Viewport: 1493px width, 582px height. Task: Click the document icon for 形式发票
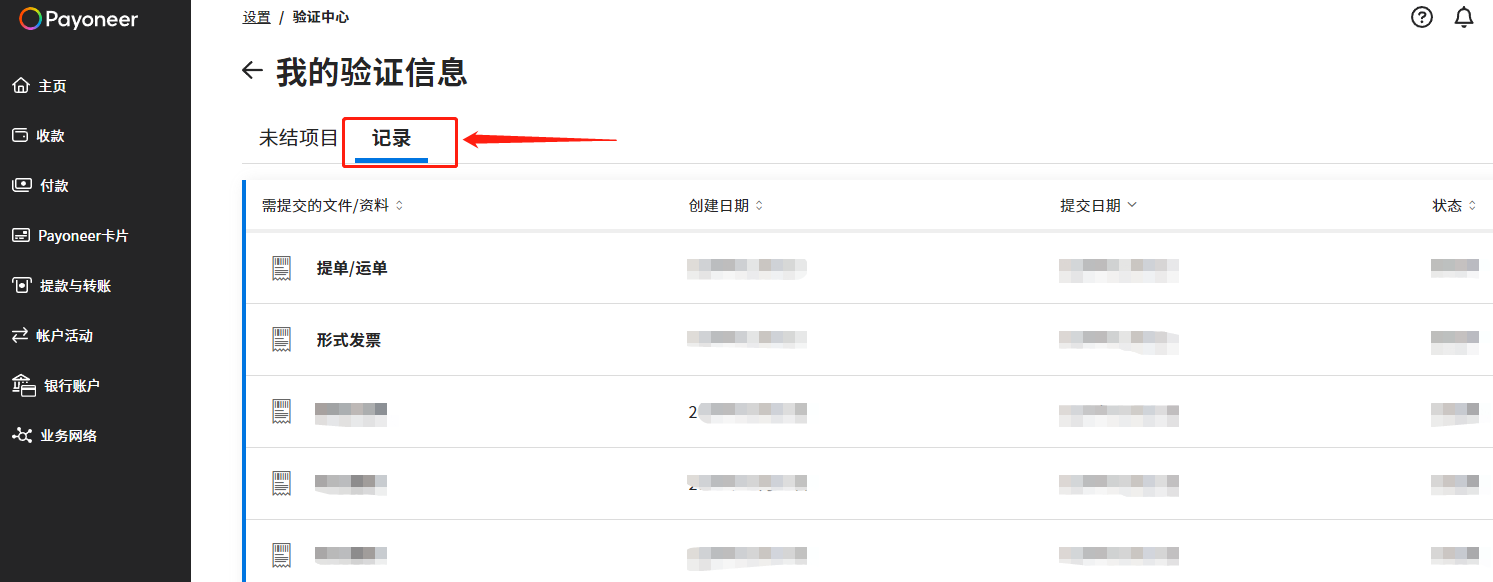(x=282, y=339)
